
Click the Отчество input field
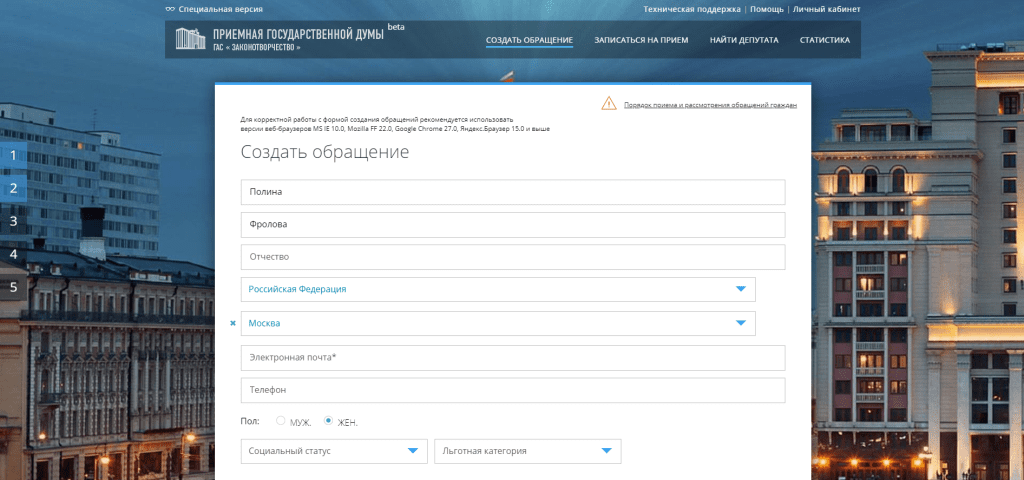(x=512, y=257)
